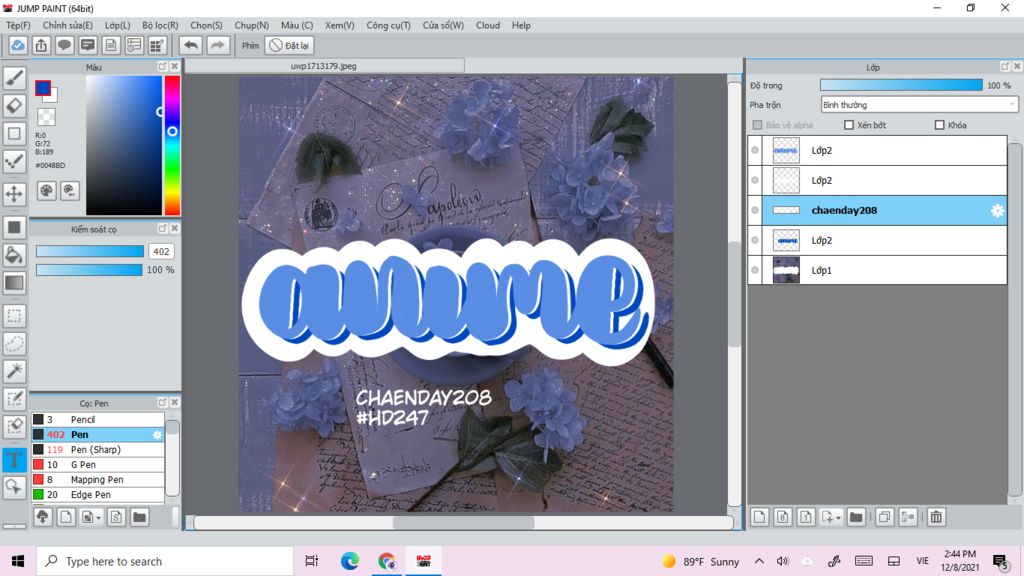Select the Move tool
1024x576 pixels.
(x=14, y=193)
